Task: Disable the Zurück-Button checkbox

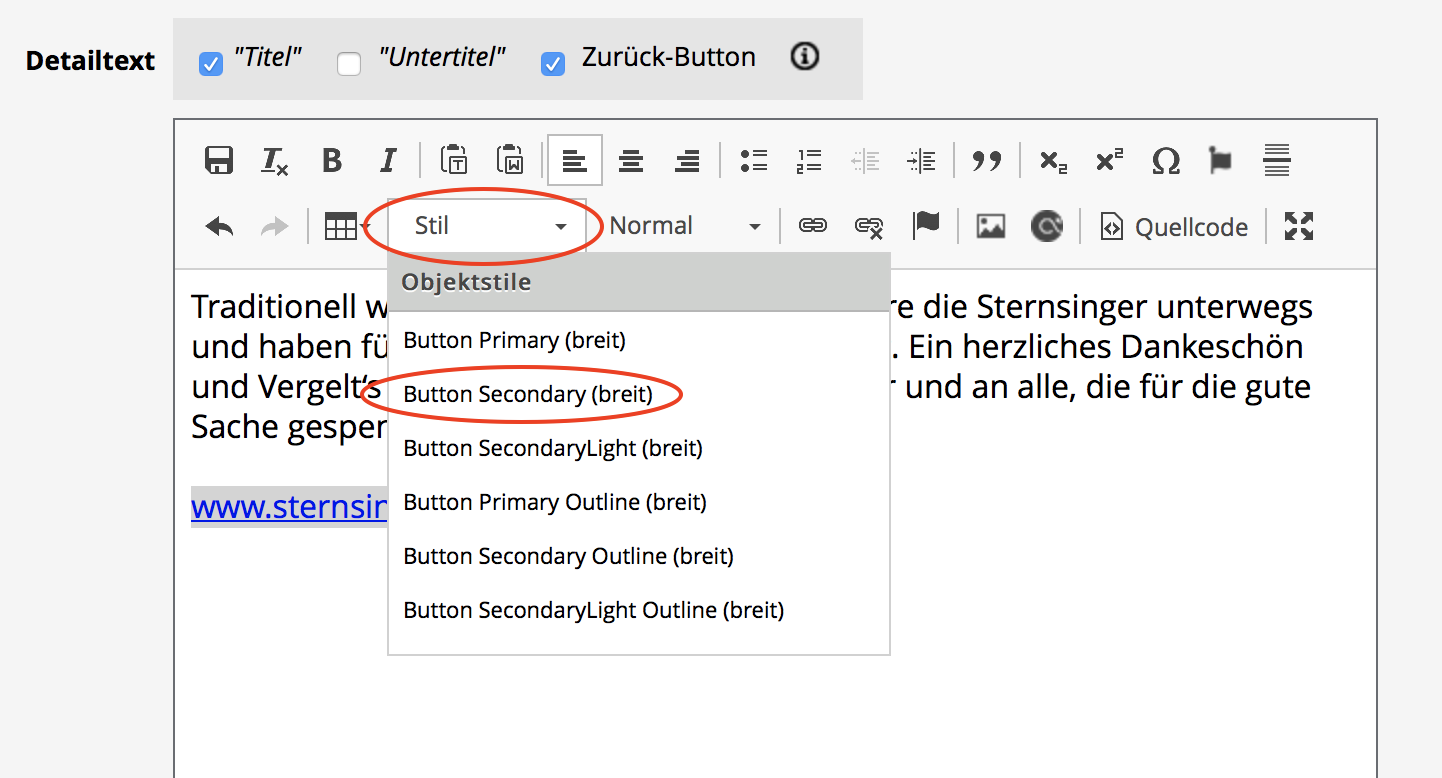Action: [552, 65]
